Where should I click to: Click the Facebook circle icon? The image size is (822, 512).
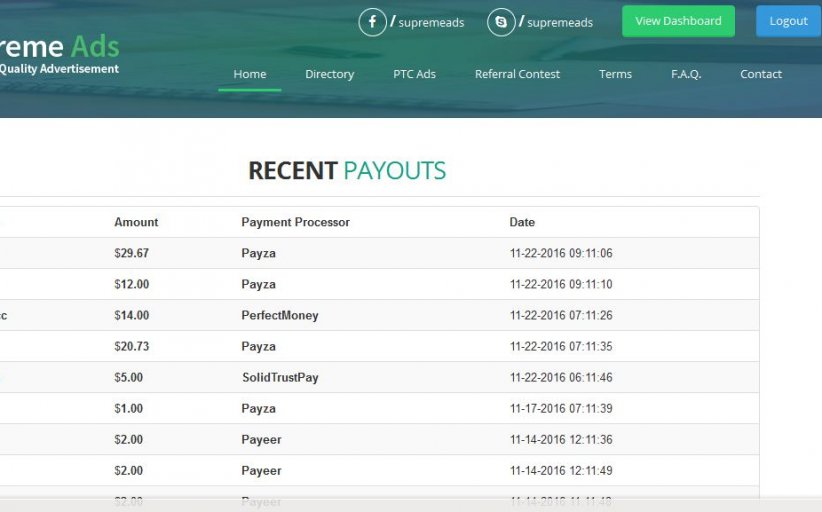click(372, 22)
